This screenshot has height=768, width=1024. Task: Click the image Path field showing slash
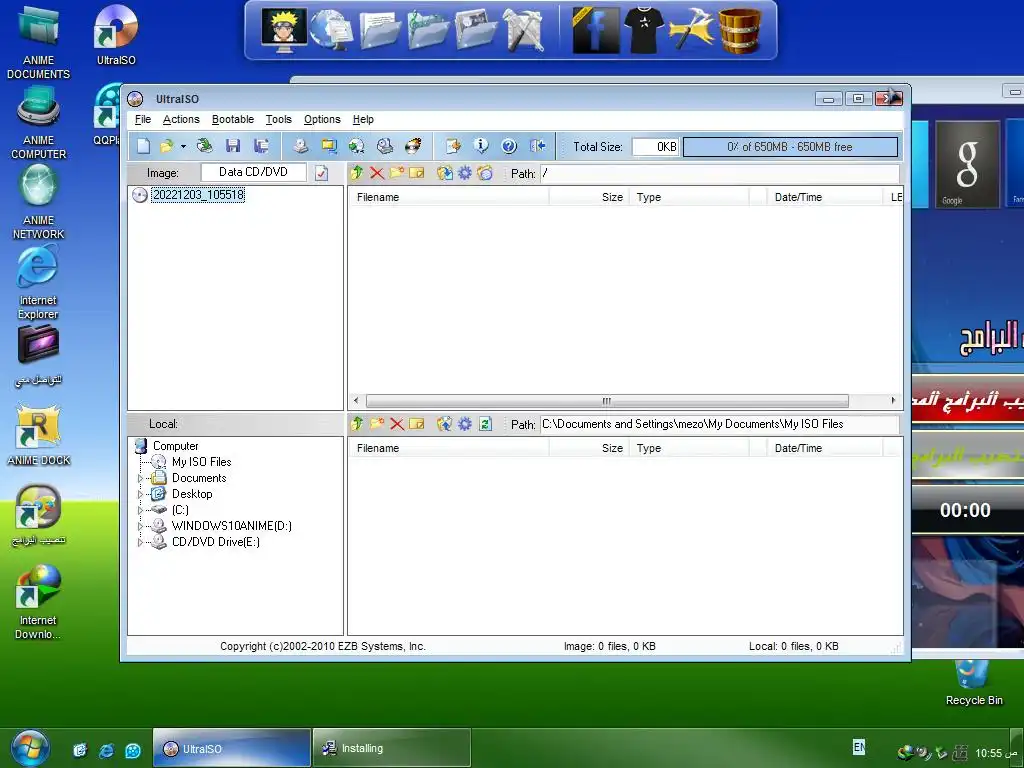coord(720,174)
